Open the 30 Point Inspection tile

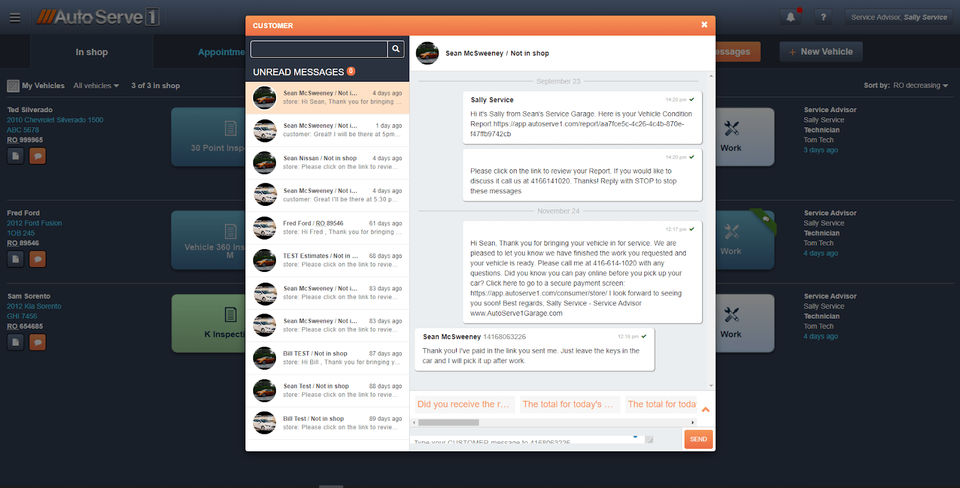click(x=208, y=137)
